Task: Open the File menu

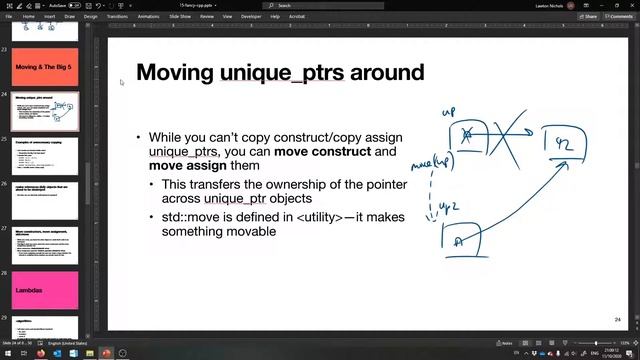Action: (x=9, y=17)
